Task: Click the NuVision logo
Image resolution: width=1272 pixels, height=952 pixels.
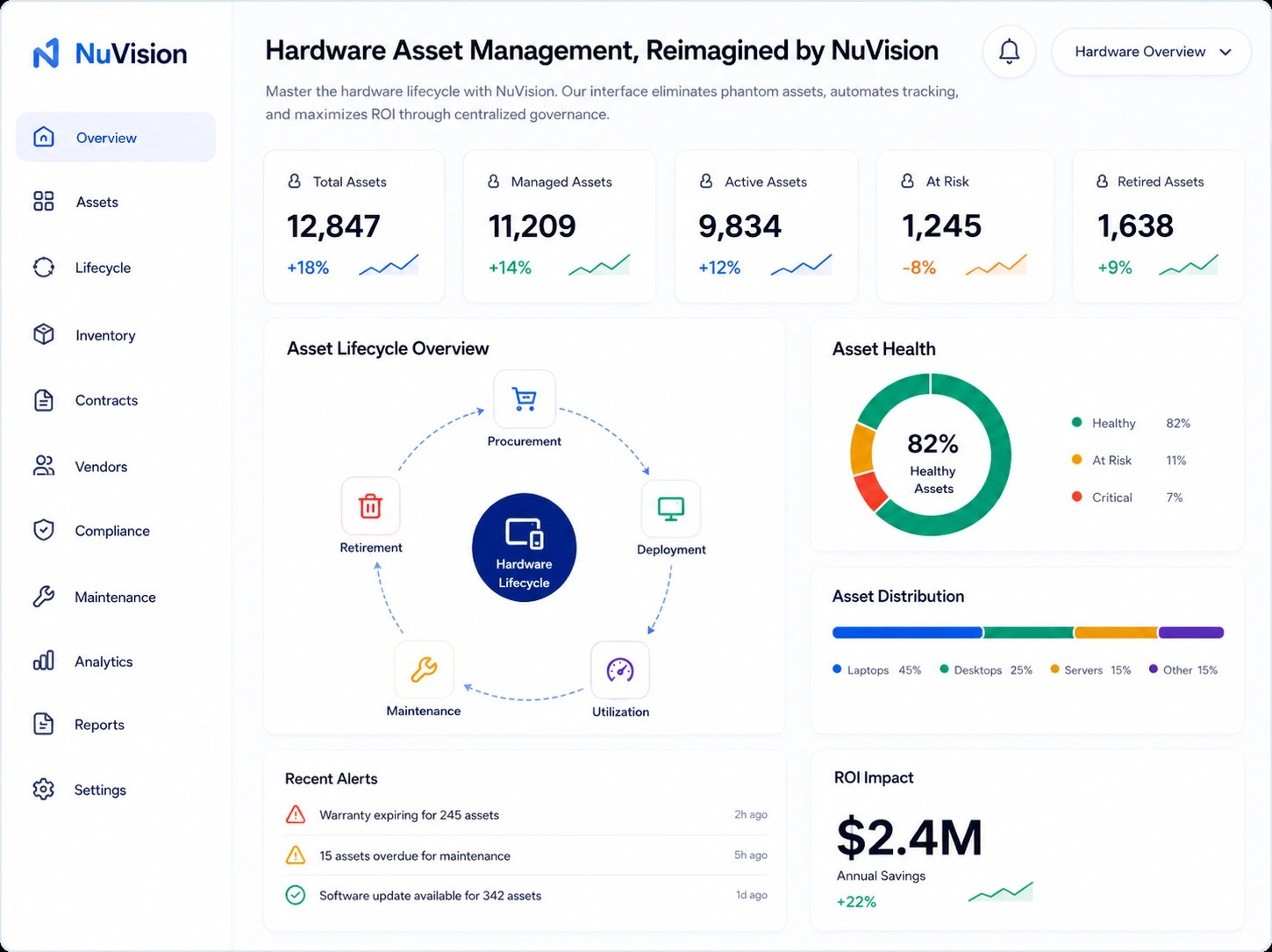Action: click(x=110, y=54)
